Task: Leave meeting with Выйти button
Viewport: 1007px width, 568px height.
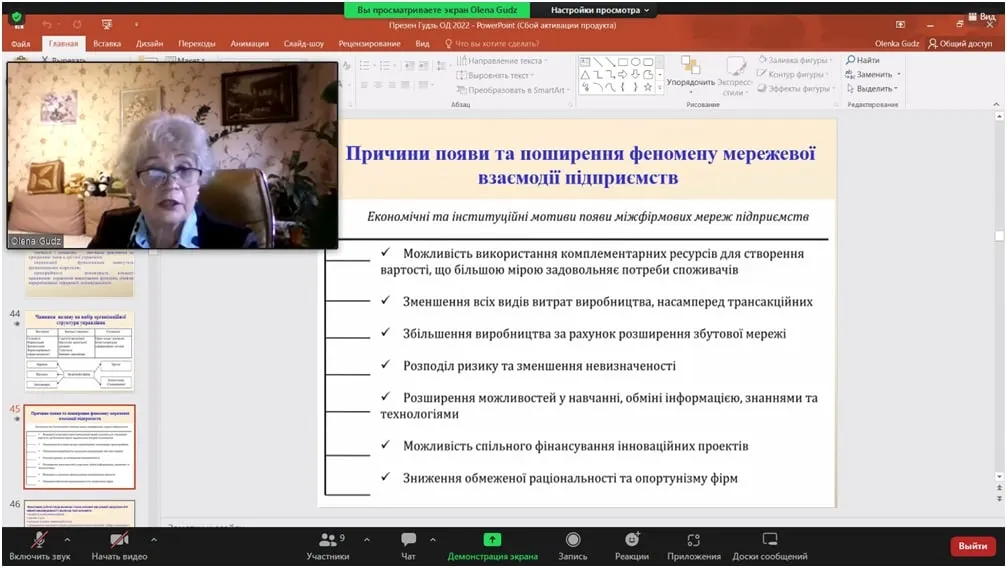Action: click(x=972, y=546)
